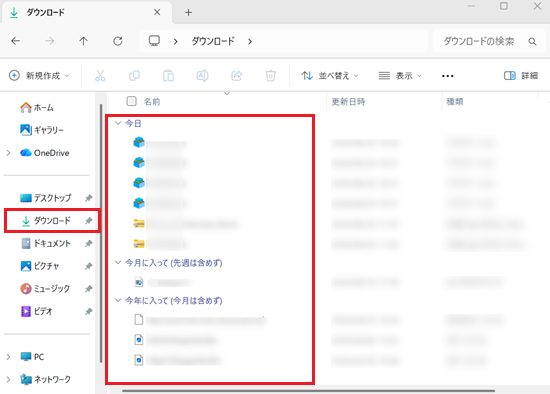
Task: Click ダウンロード in the address breadcrumb
Action: [213, 41]
